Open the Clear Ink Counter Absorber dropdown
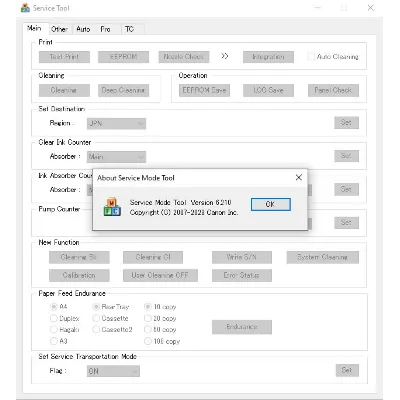Image resolution: width=400 pixels, height=400 pixels. click(116, 157)
